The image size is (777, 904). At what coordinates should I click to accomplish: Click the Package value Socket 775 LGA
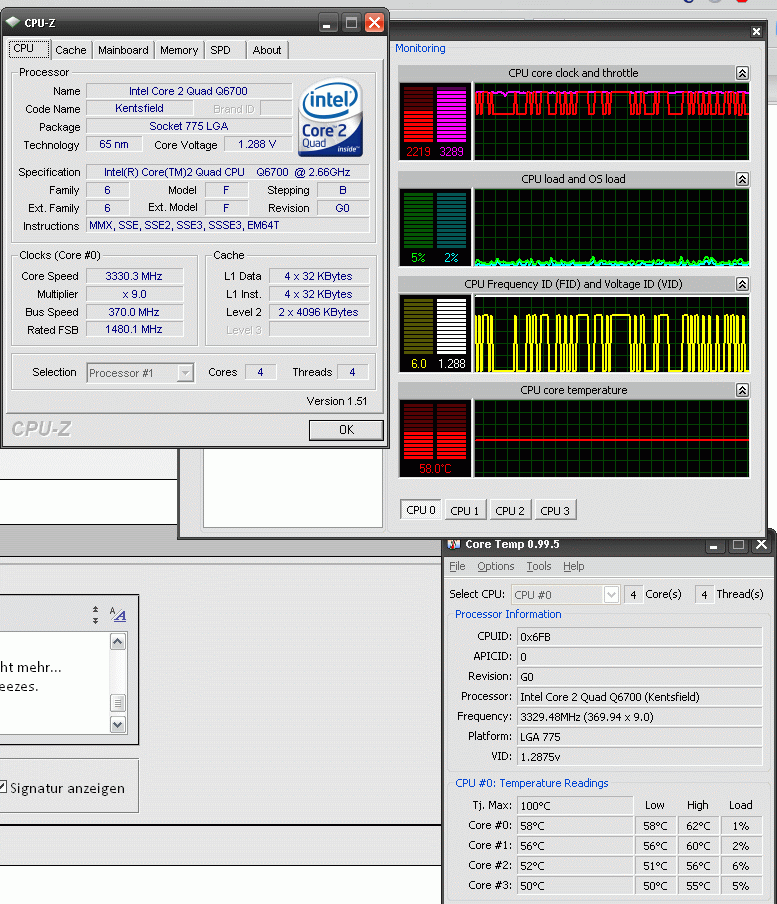[188, 126]
